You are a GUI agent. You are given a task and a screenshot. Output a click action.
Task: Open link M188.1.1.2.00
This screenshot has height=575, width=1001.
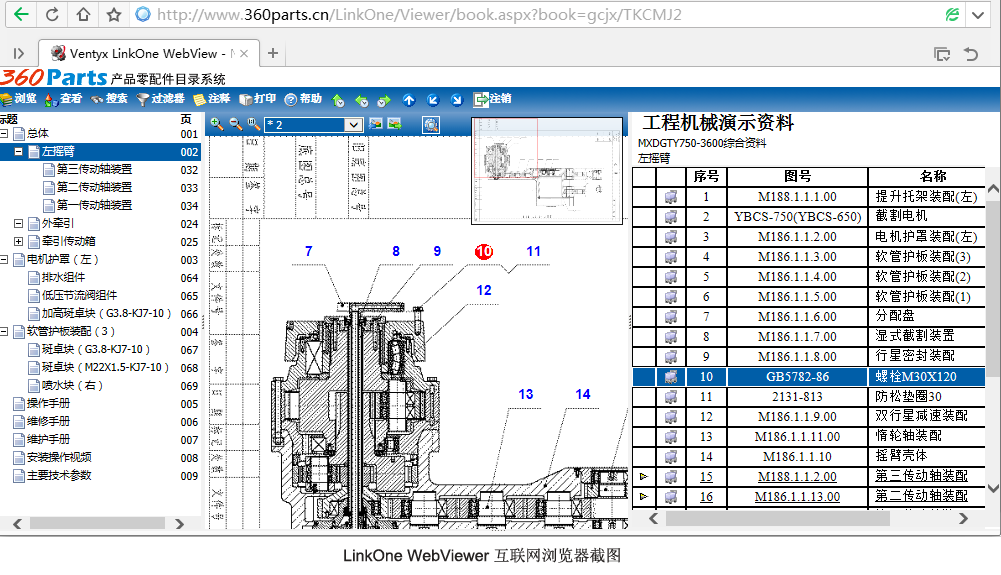click(797, 477)
